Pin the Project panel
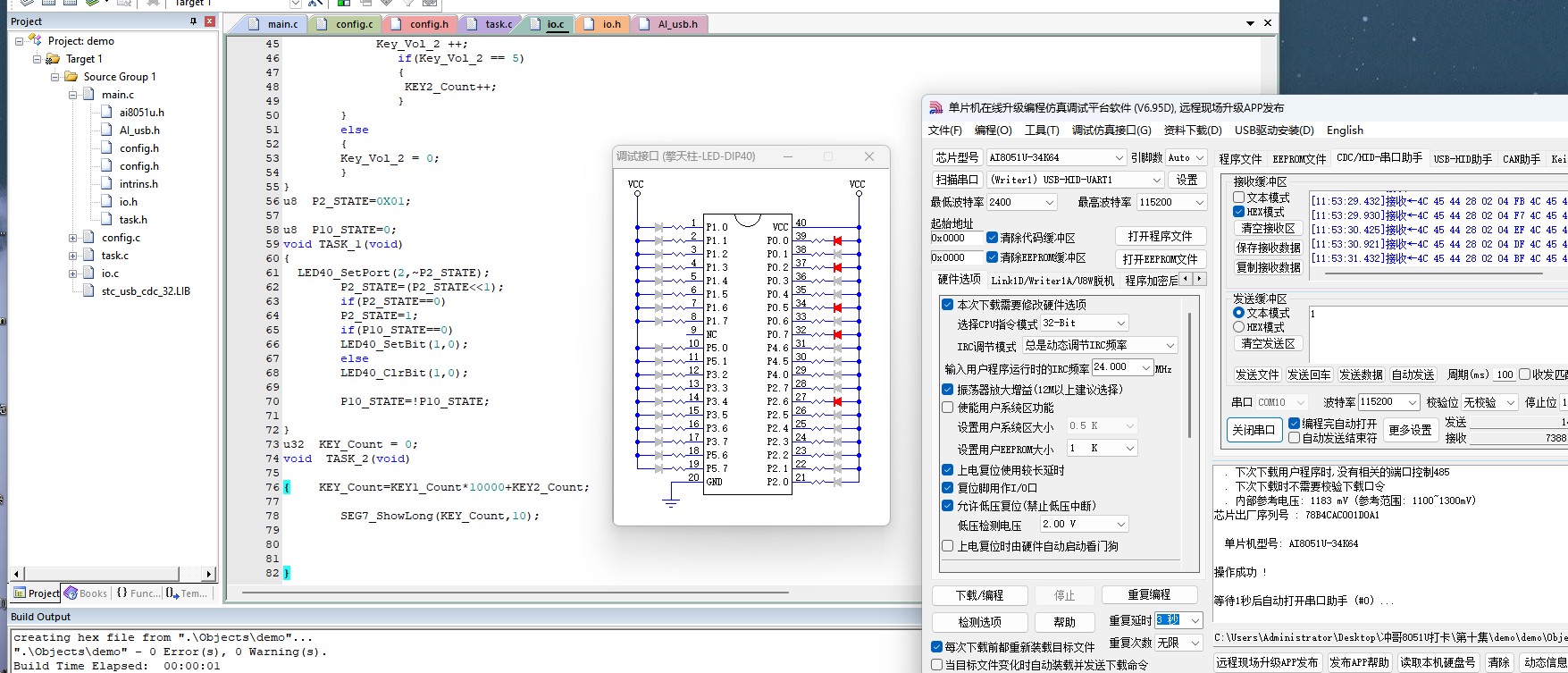1568x673 pixels. (193, 21)
